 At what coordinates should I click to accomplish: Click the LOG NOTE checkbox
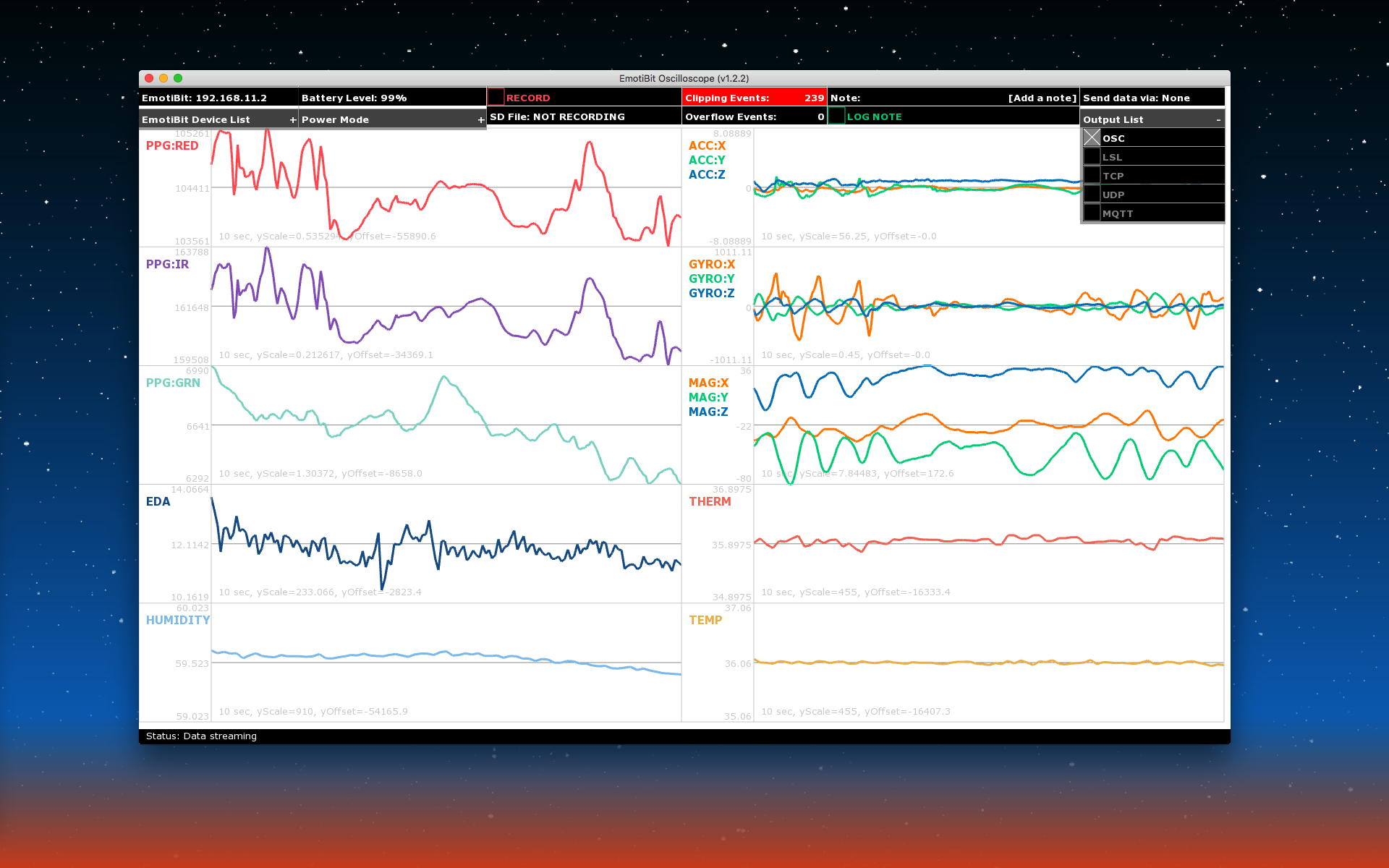pos(836,116)
